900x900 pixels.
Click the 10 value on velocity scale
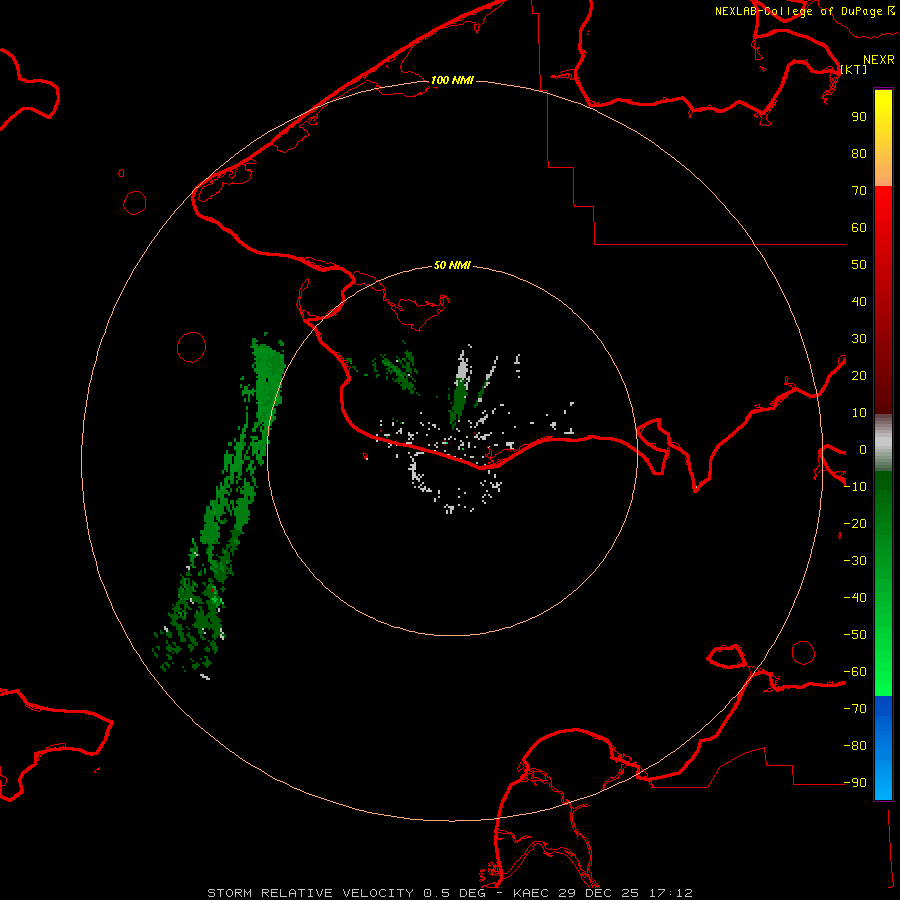pos(859,413)
